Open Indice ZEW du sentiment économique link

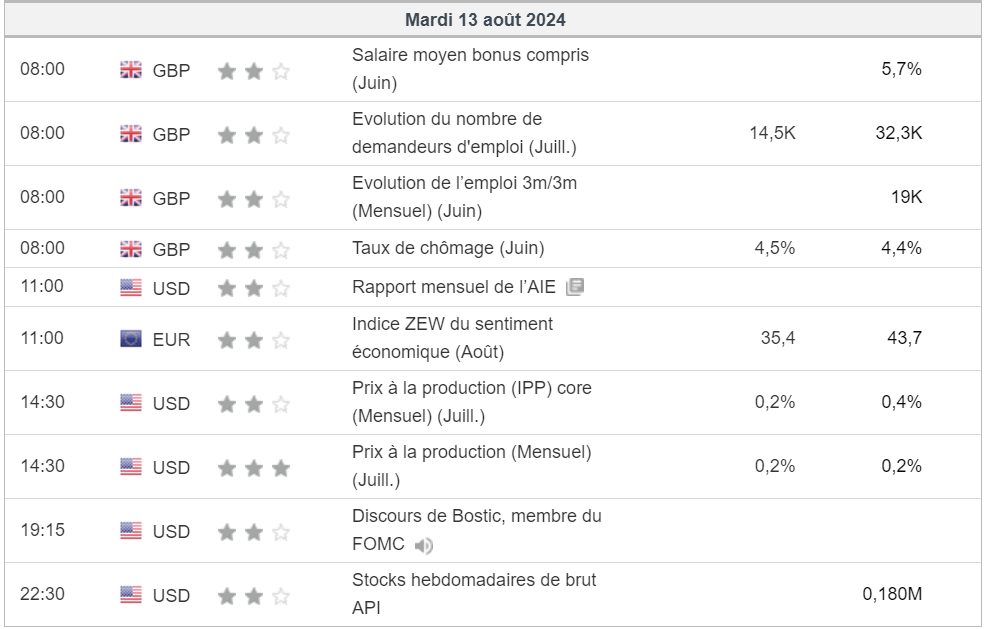coord(452,338)
